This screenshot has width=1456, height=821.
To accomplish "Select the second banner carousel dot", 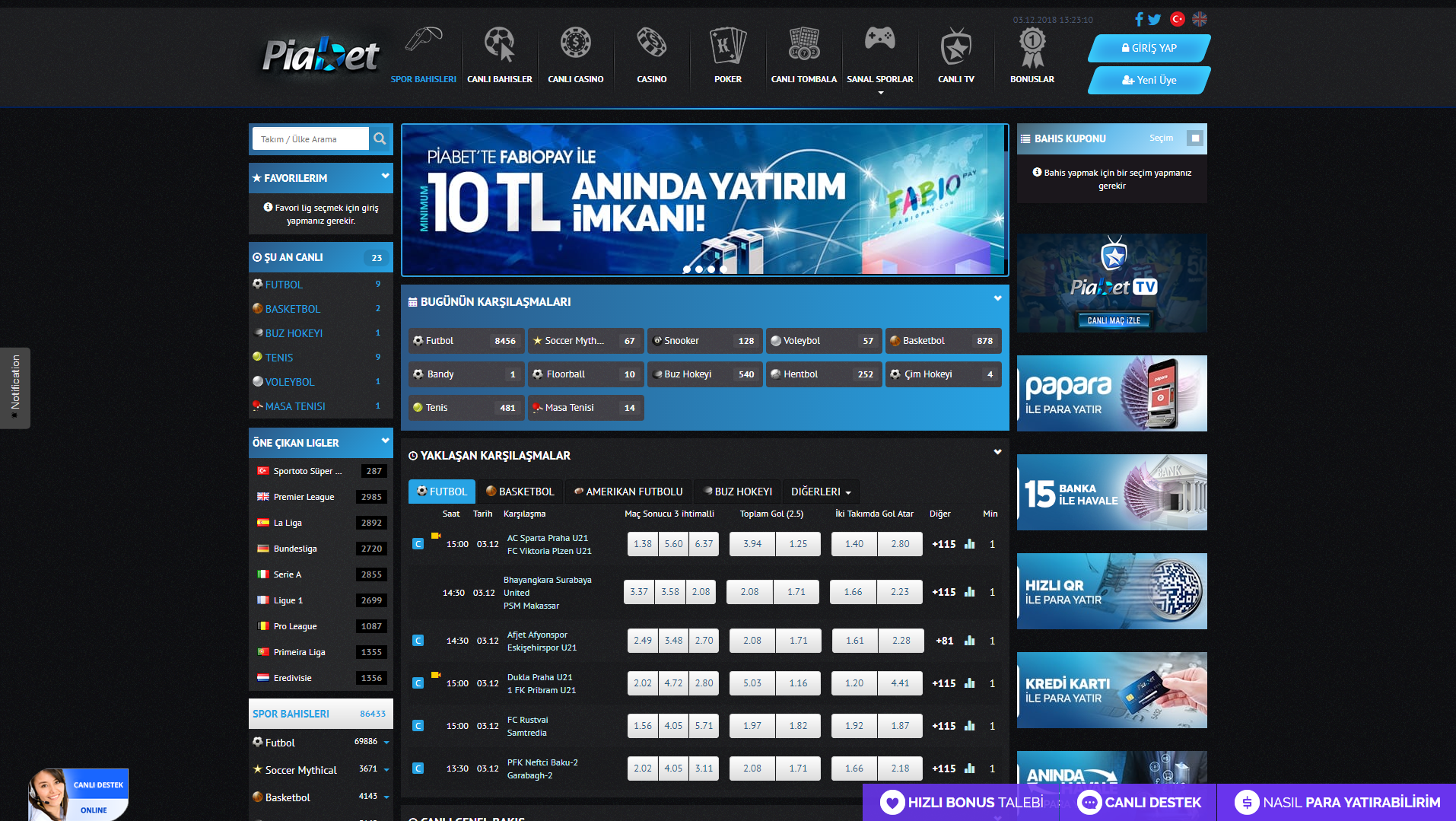I will pyautogui.click(x=699, y=269).
